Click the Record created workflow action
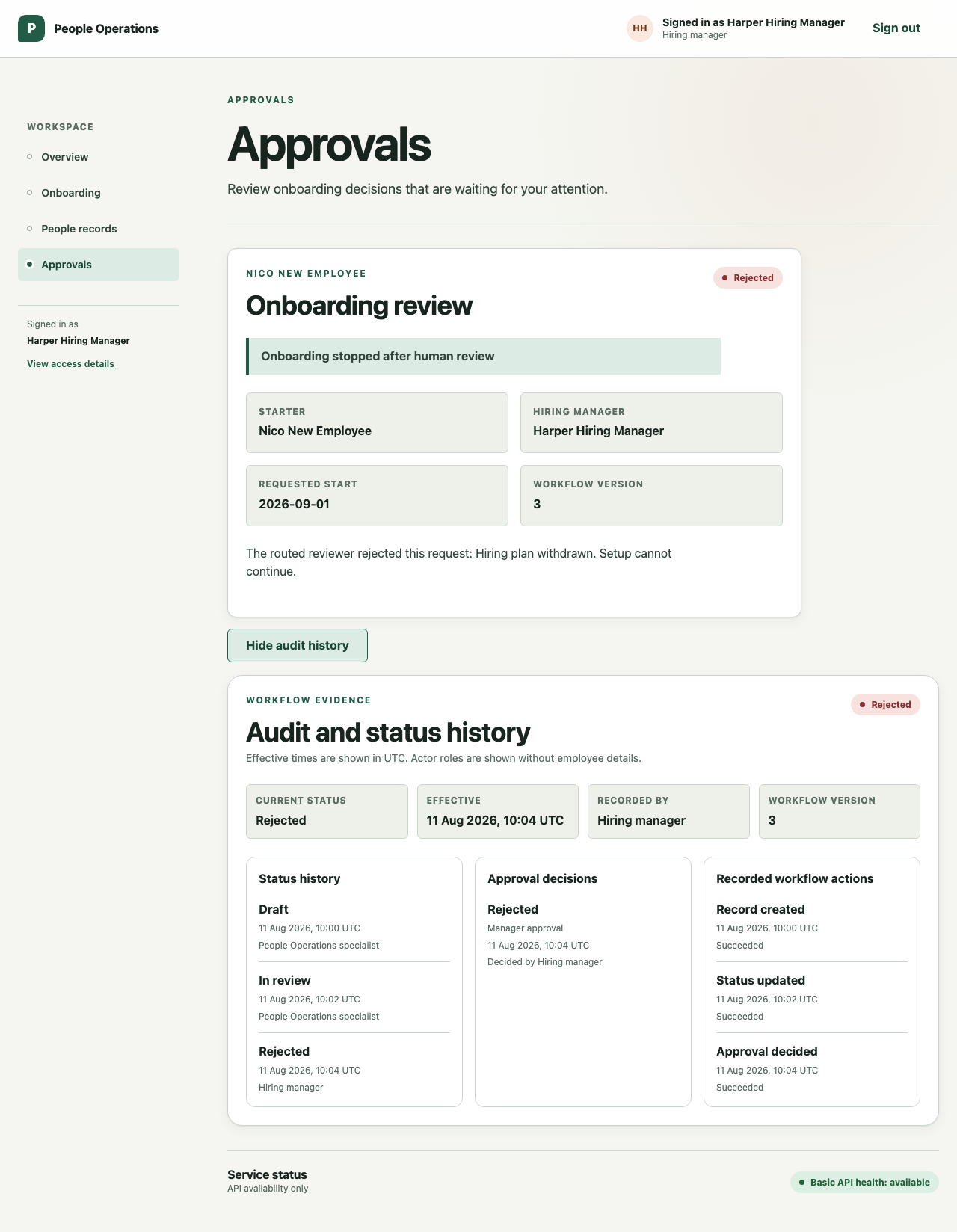This screenshot has height=1232, width=957. [812, 927]
